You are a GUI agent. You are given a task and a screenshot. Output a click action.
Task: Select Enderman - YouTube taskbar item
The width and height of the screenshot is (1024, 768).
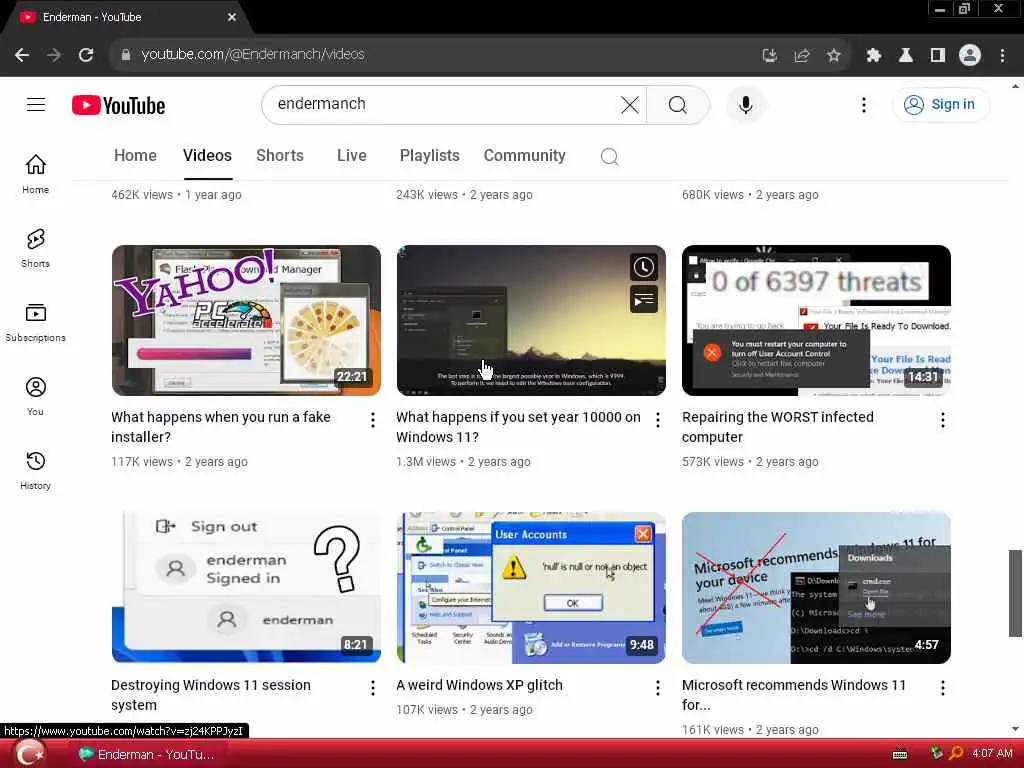(x=146, y=754)
